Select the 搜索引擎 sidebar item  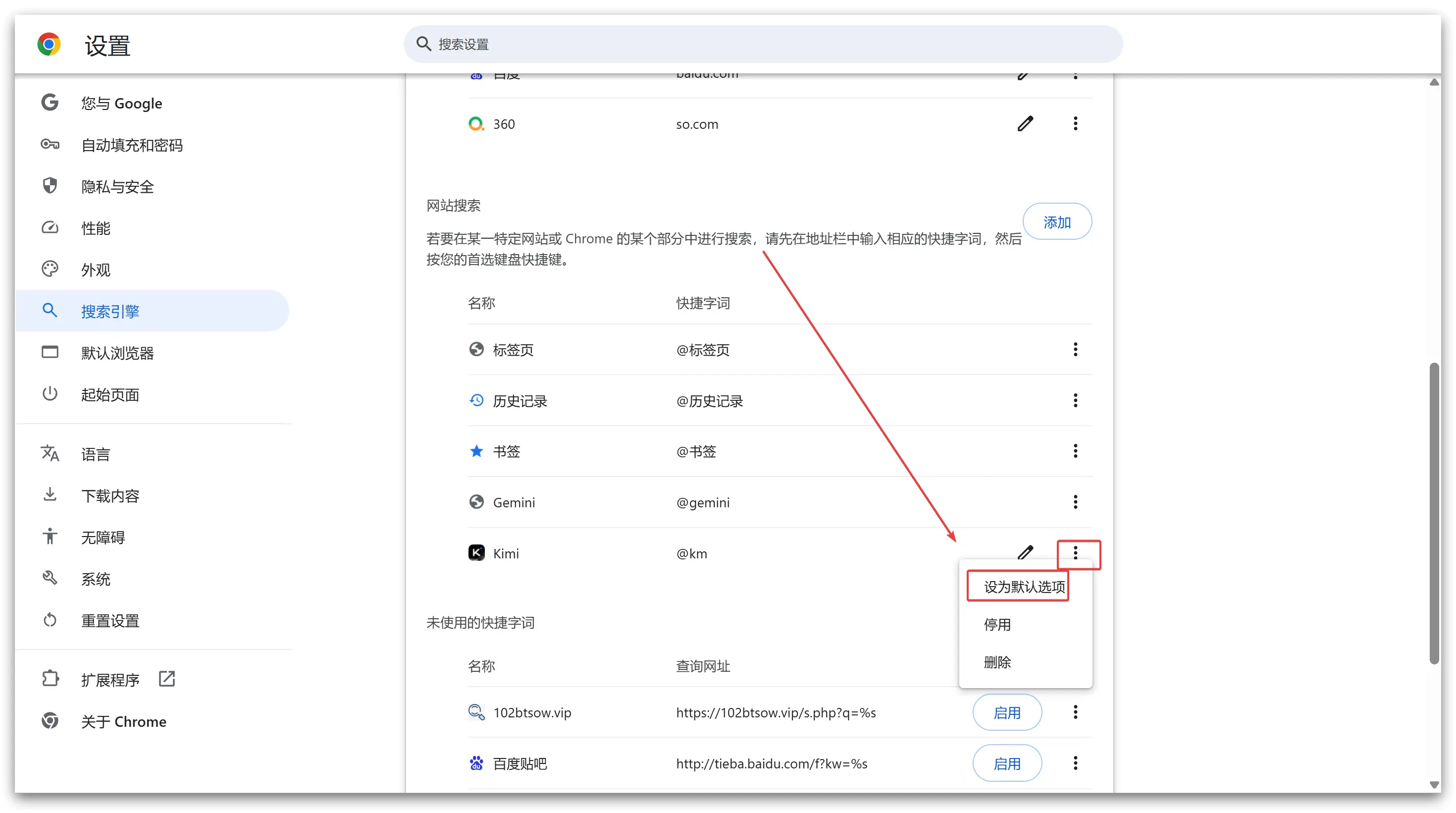[153, 311]
